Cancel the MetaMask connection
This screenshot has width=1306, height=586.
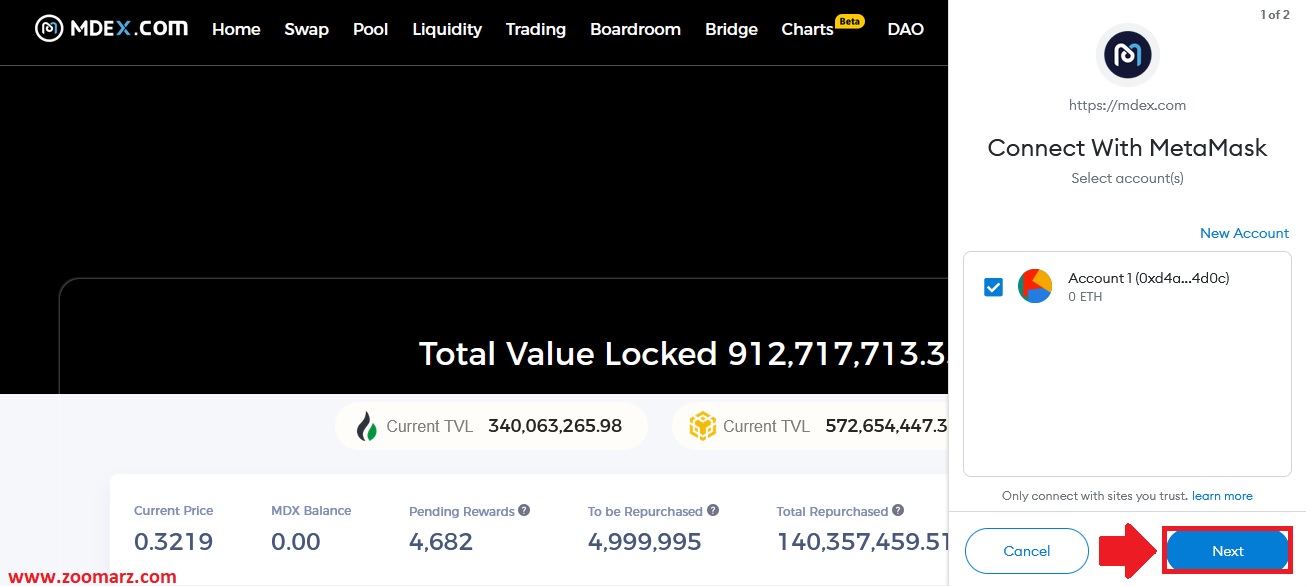[x=1027, y=551]
